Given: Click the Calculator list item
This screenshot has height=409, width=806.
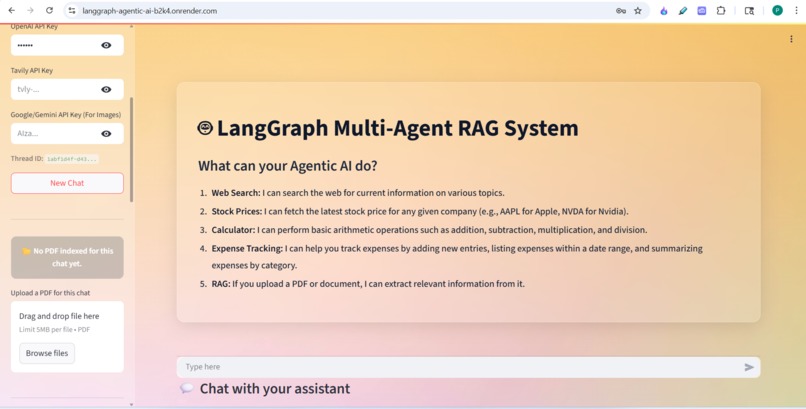Looking at the screenshot, I should 429,230.
